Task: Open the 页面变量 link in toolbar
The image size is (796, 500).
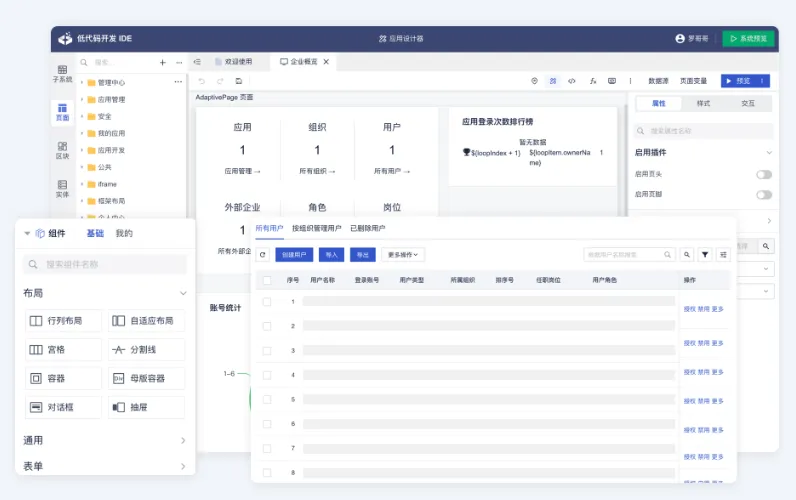Action: coord(693,81)
